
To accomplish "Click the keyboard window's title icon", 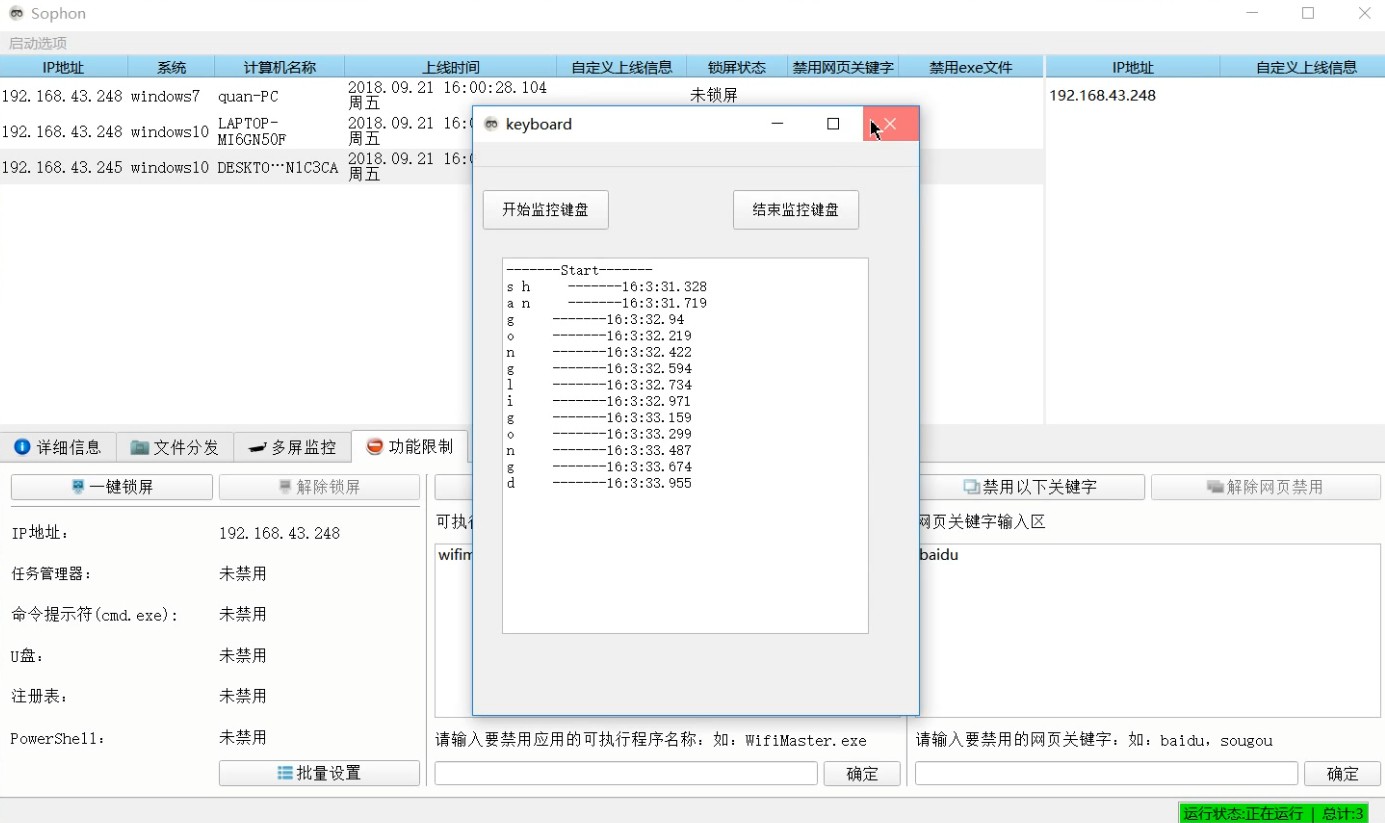I will click(491, 124).
